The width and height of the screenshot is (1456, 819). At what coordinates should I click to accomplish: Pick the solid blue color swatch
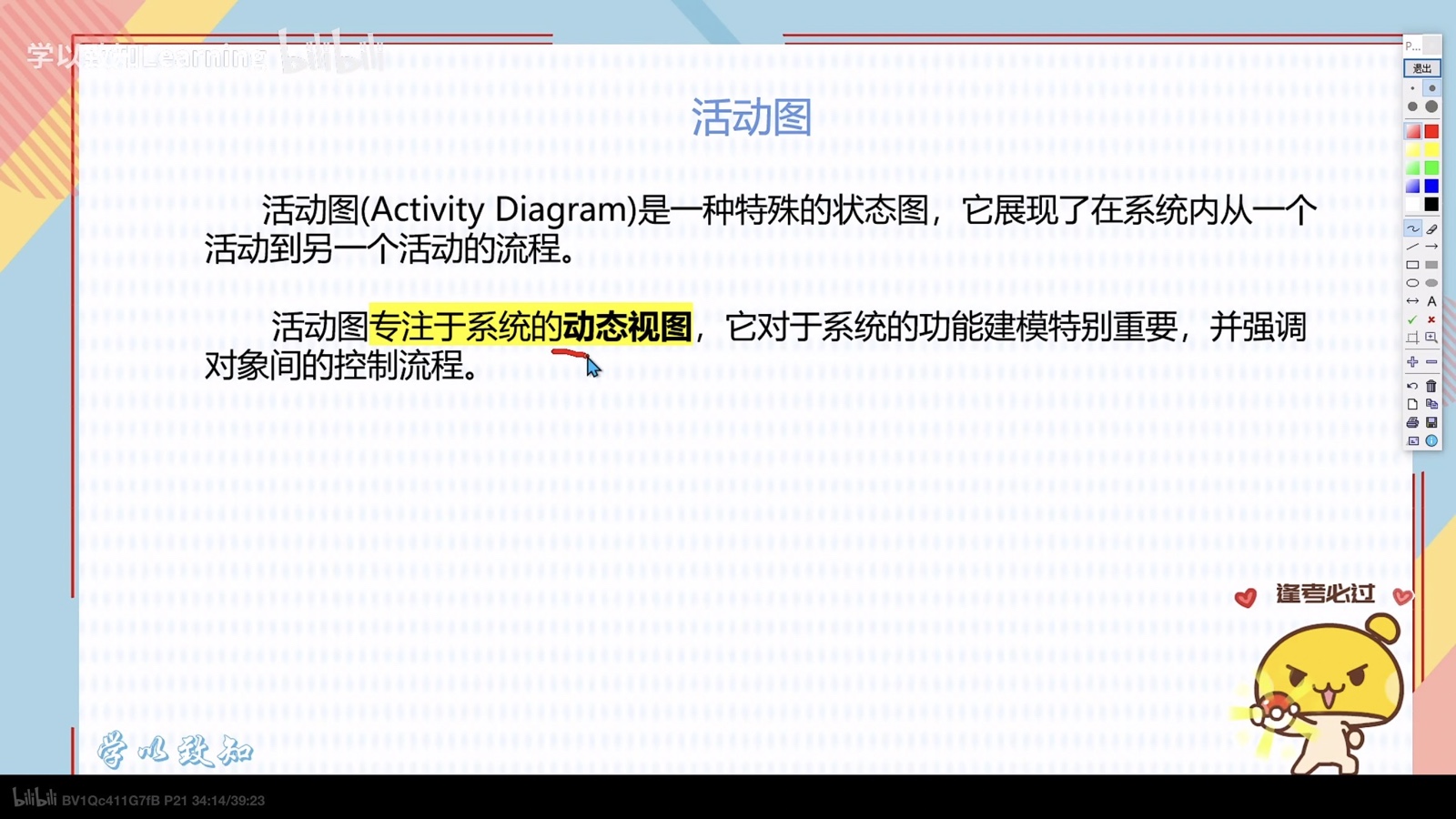tap(1431, 187)
